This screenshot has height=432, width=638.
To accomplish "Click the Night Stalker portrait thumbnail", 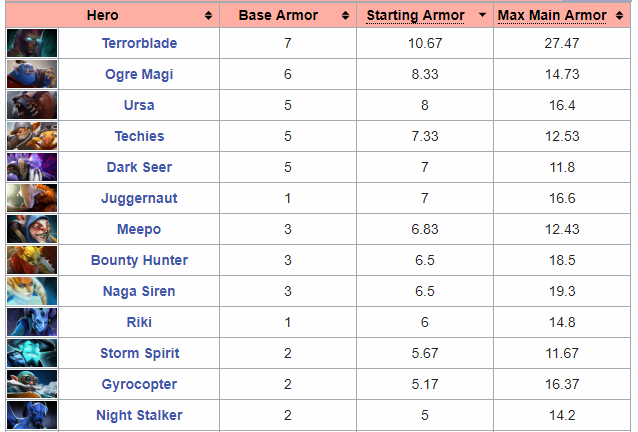I will point(32,415).
